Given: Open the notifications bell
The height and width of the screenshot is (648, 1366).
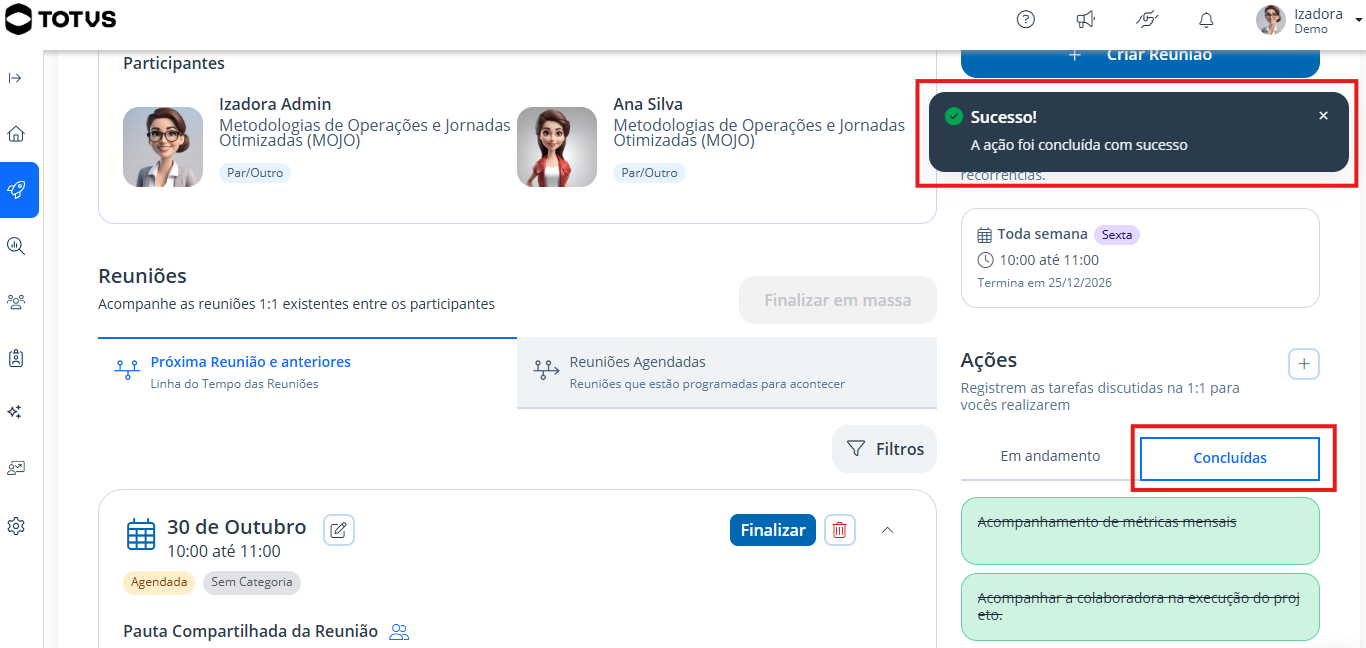Looking at the screenshot, I should [1206, 20].
